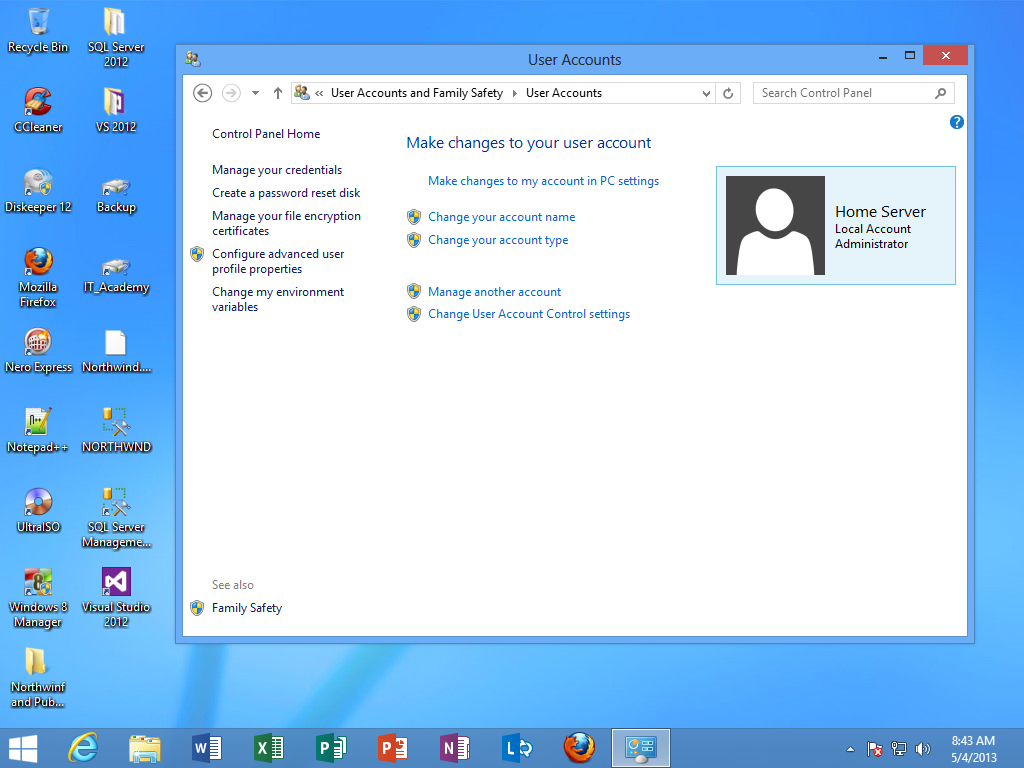Select Visual Studio 2012 shortcut
Image resolution: width=1024 pixels, height=768 pixels.
[x=116, y=598]
